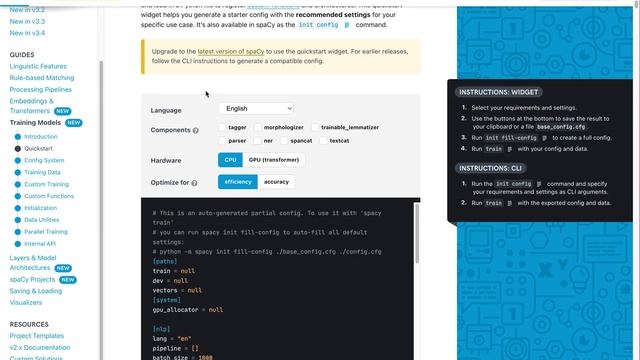Open the latest version of spaCy link

tap(231, 51)
